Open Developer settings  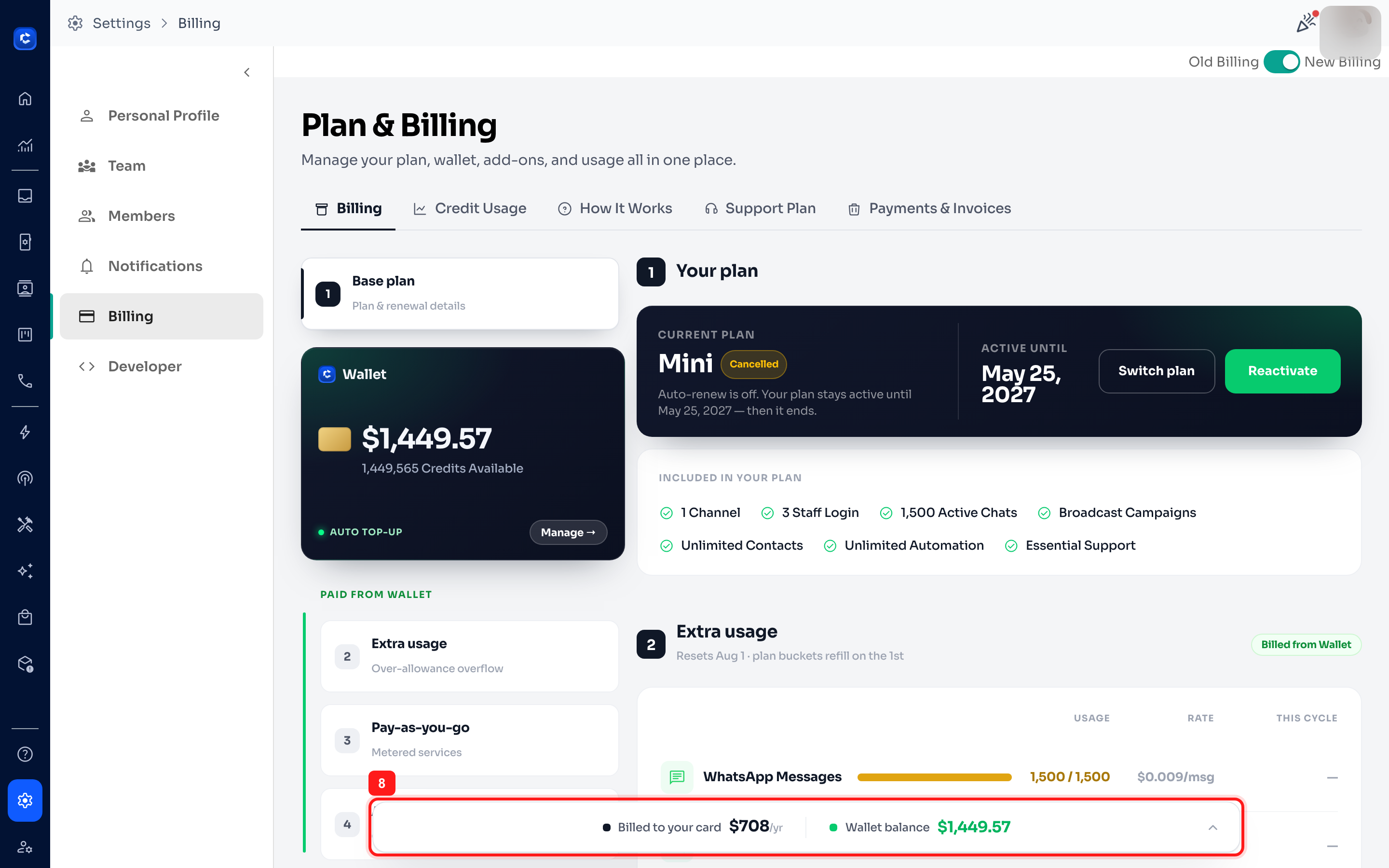(x=161, y=366)
